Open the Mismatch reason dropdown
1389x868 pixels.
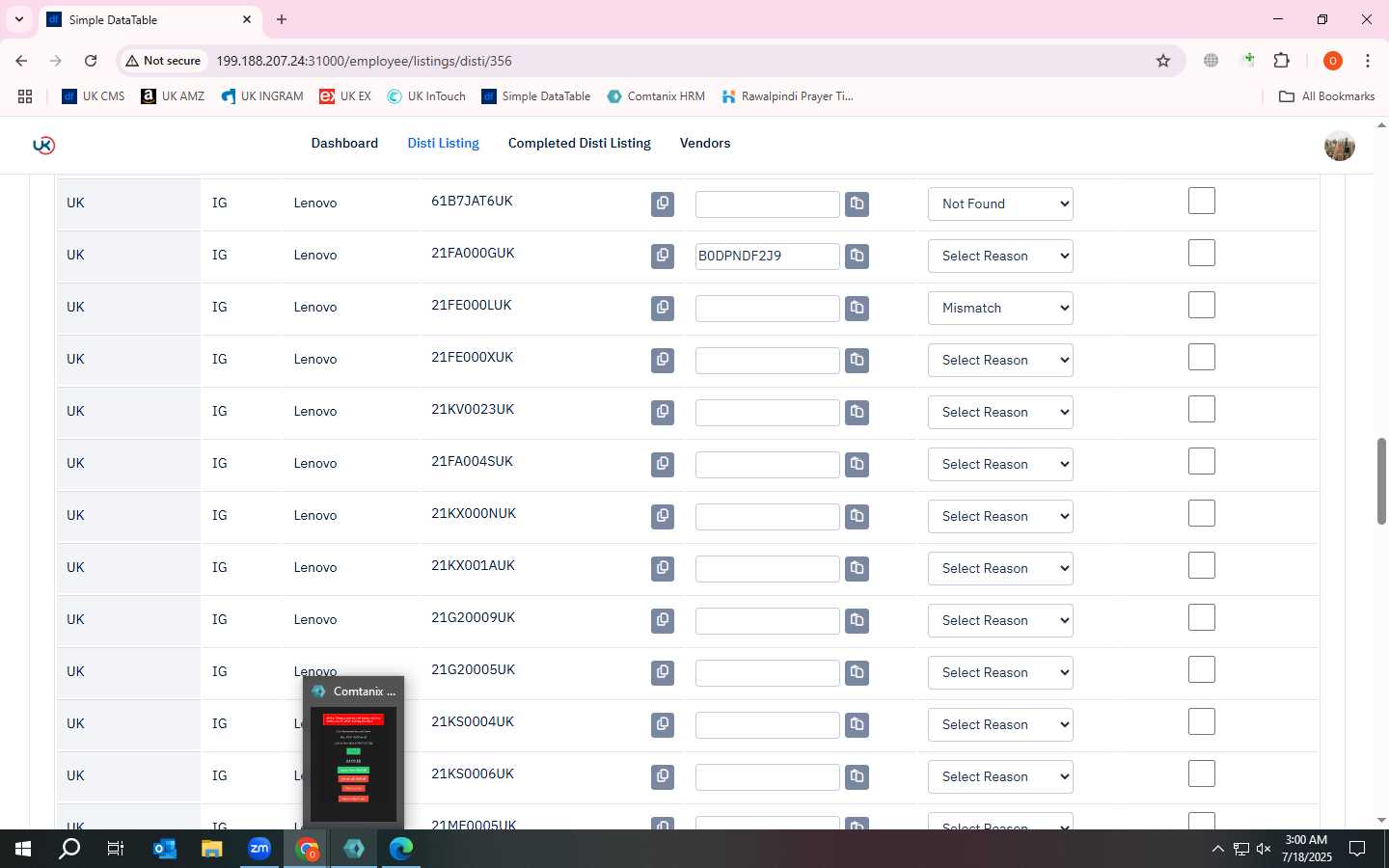(x=1000, y=308)
